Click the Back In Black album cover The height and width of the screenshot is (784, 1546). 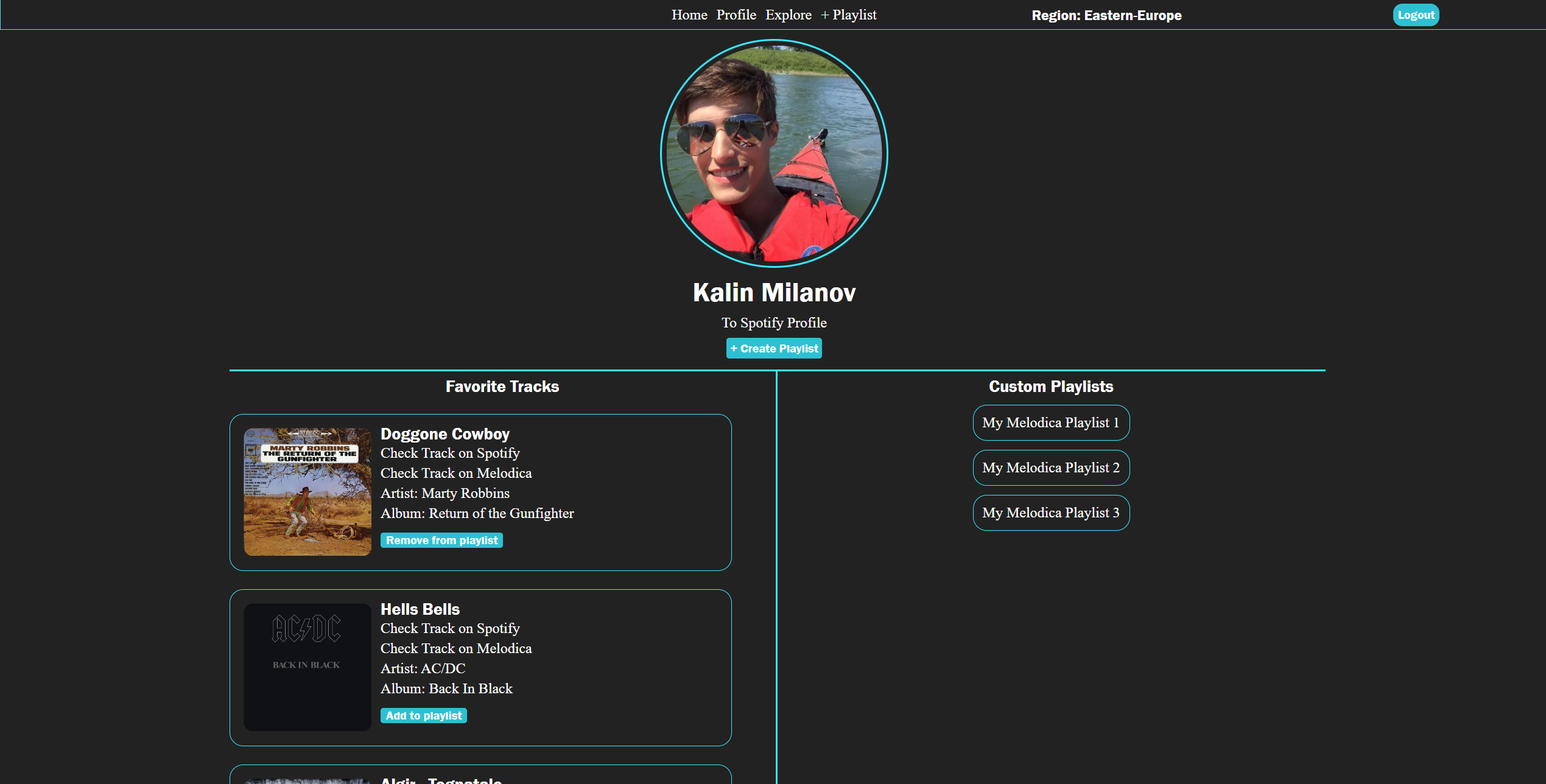307,667
